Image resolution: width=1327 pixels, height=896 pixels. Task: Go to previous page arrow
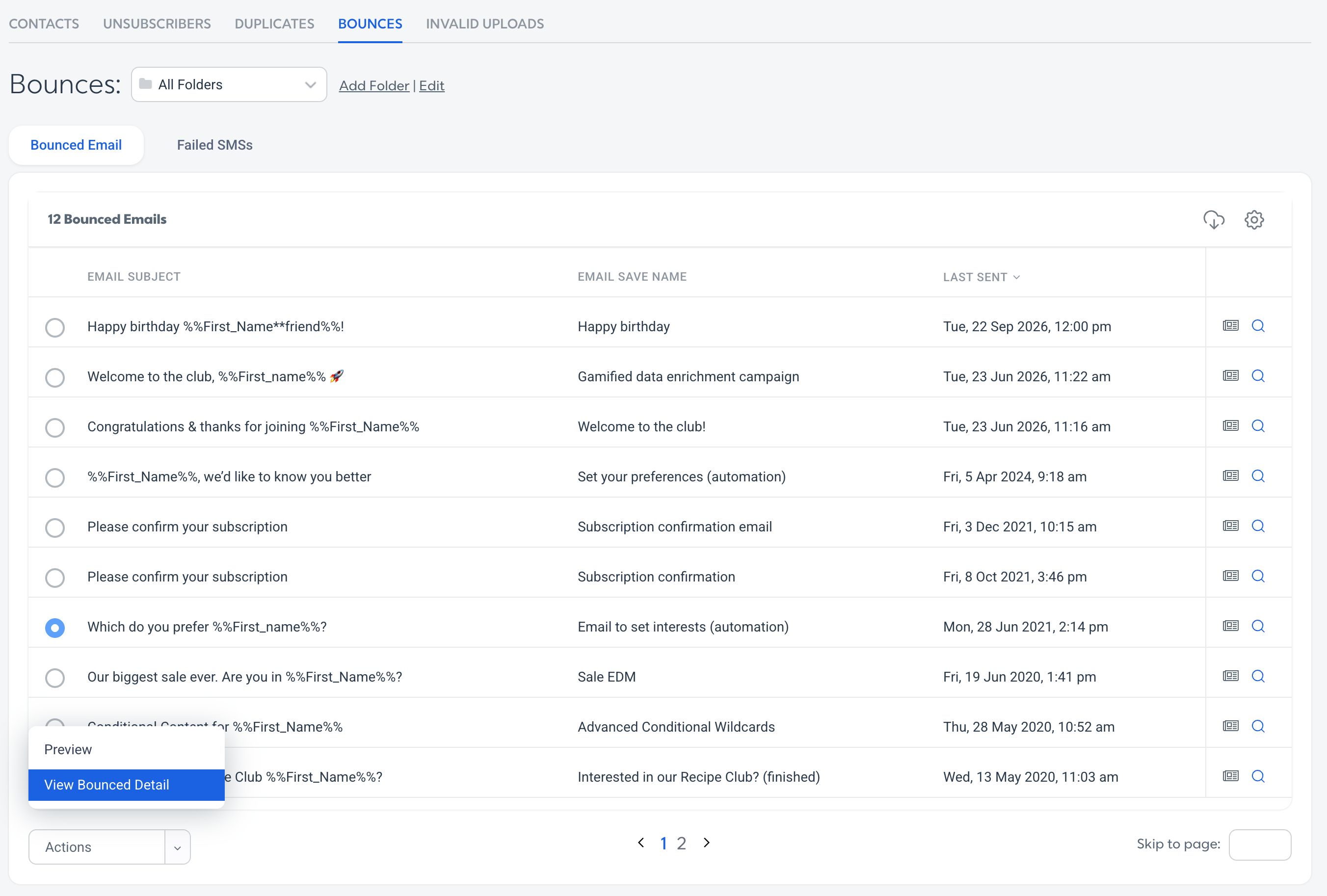point(641,843)
